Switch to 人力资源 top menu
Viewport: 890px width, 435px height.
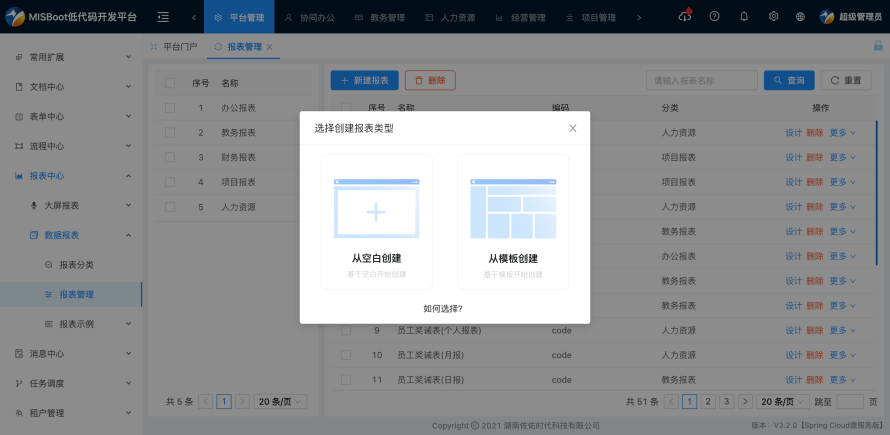point(450,17)
